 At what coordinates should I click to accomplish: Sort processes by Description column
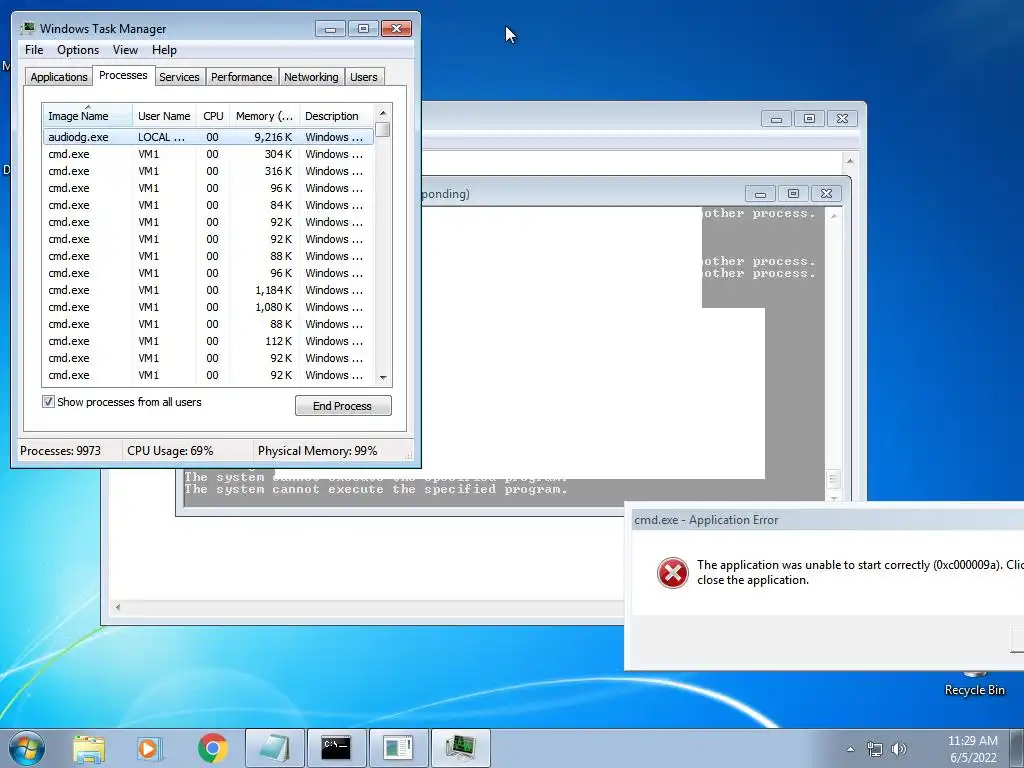(x=336, y=116)
